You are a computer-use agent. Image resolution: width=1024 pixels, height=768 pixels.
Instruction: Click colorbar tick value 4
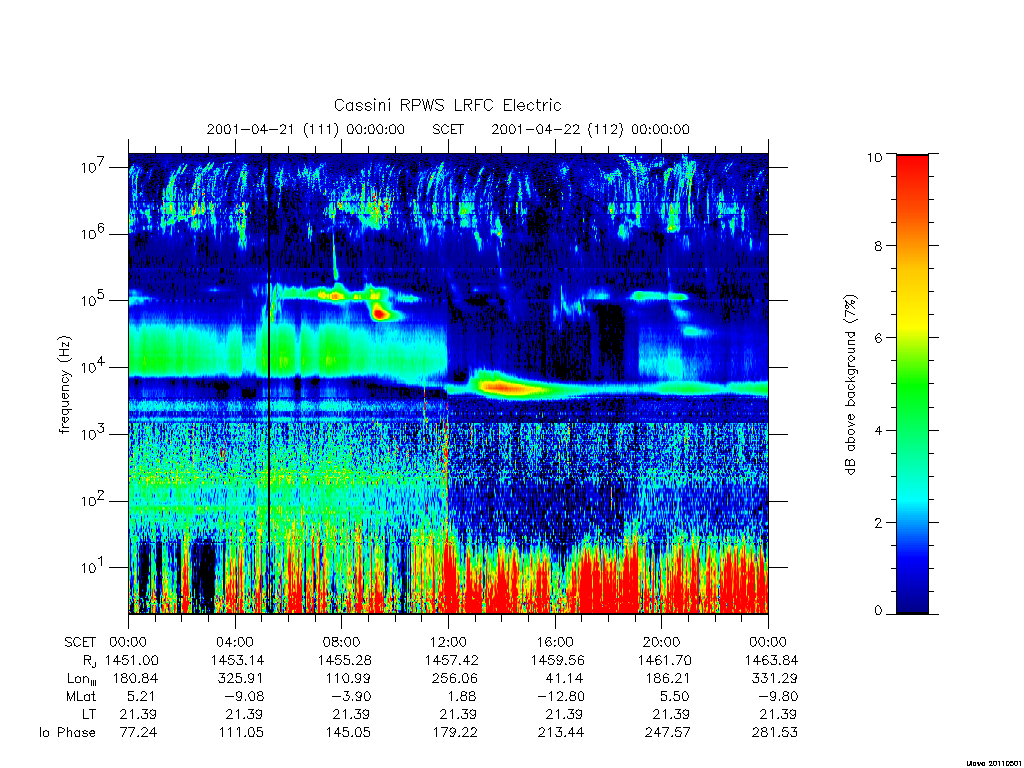[878, 430]
